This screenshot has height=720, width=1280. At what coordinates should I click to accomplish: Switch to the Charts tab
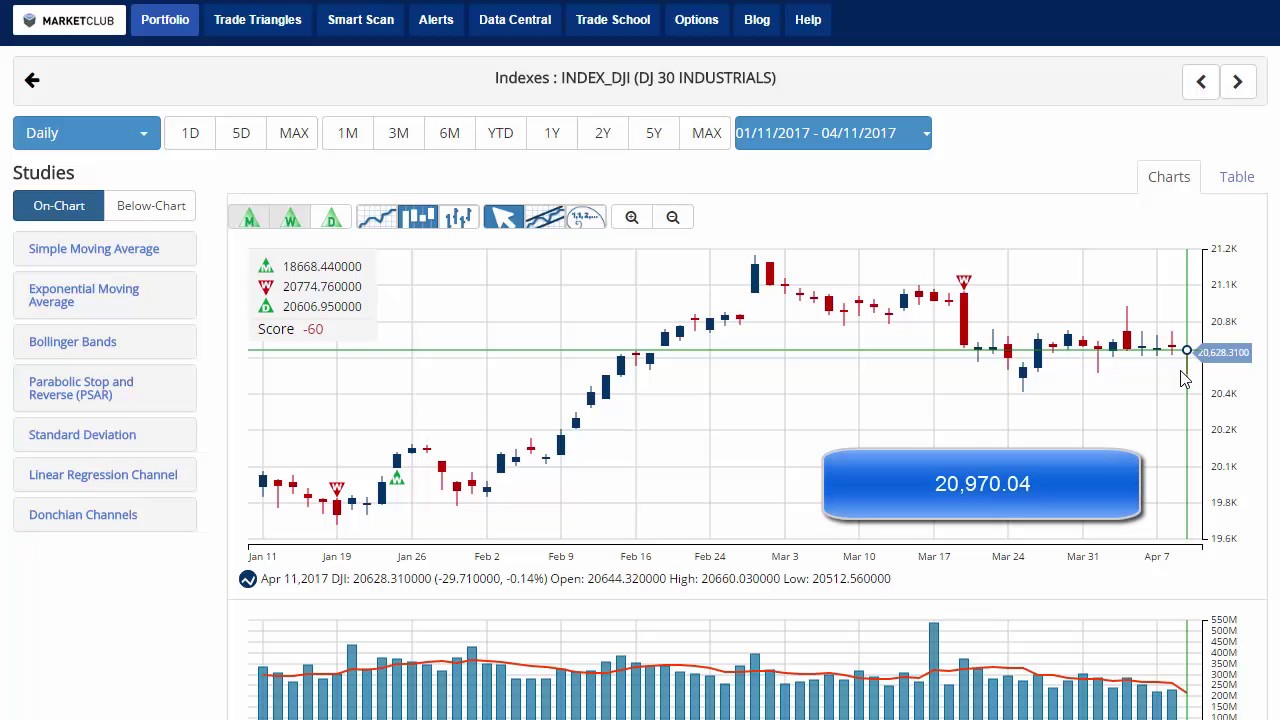point(1169,177)
